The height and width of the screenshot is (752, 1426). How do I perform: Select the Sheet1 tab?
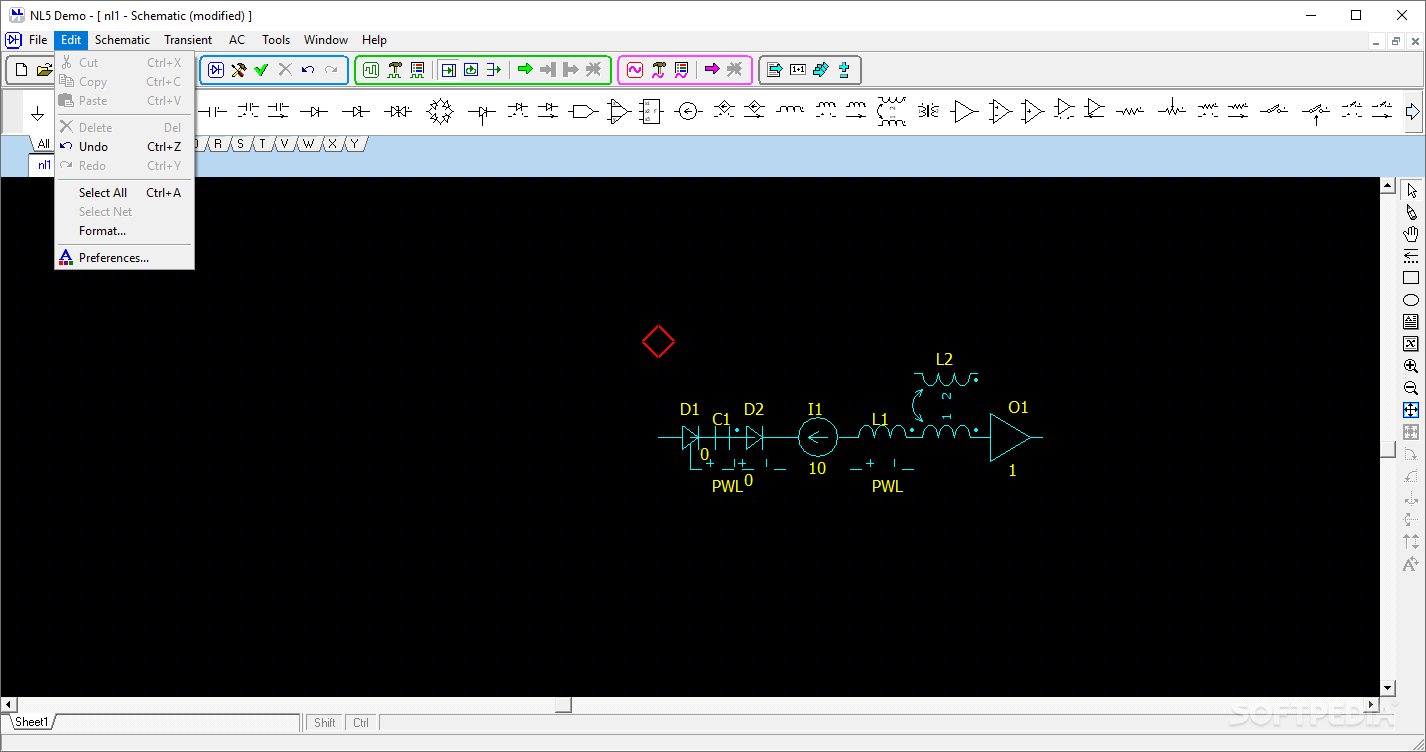[x=31, y=722]
